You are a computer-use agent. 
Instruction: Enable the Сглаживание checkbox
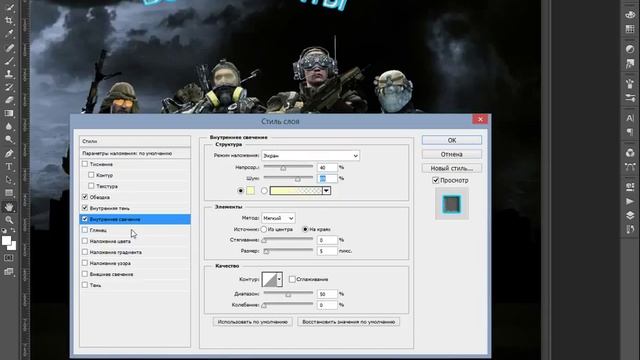292,279
